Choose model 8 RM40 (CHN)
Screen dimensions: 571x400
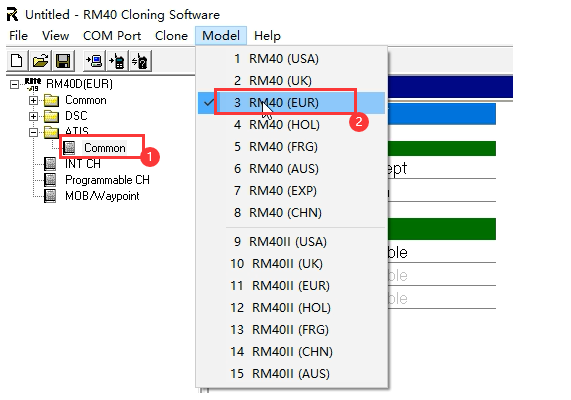click(291, 213)
